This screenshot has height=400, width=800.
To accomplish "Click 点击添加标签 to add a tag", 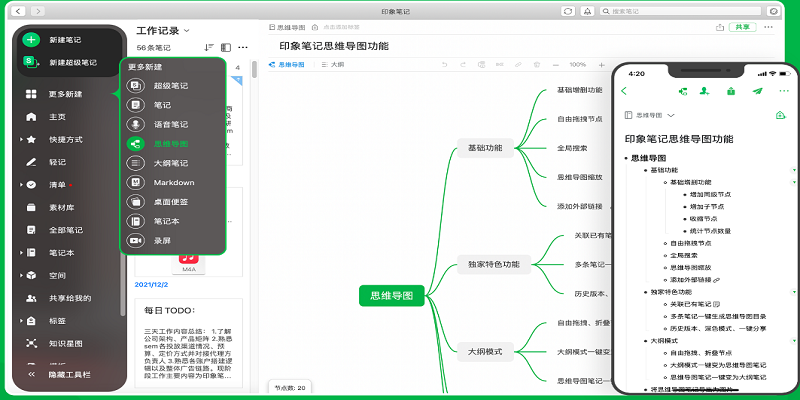I will click(341, 27).
